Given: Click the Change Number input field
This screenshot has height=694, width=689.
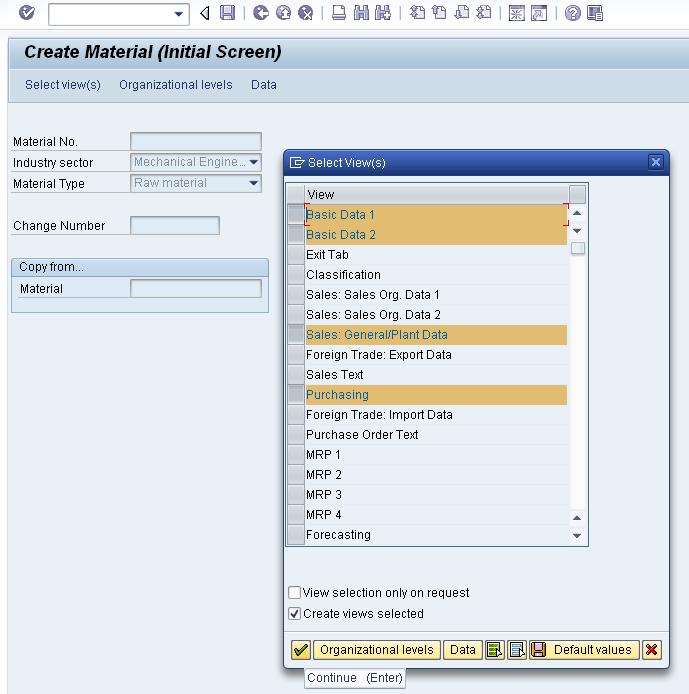Looking at the screenshot, I should [x=175, y=225].
